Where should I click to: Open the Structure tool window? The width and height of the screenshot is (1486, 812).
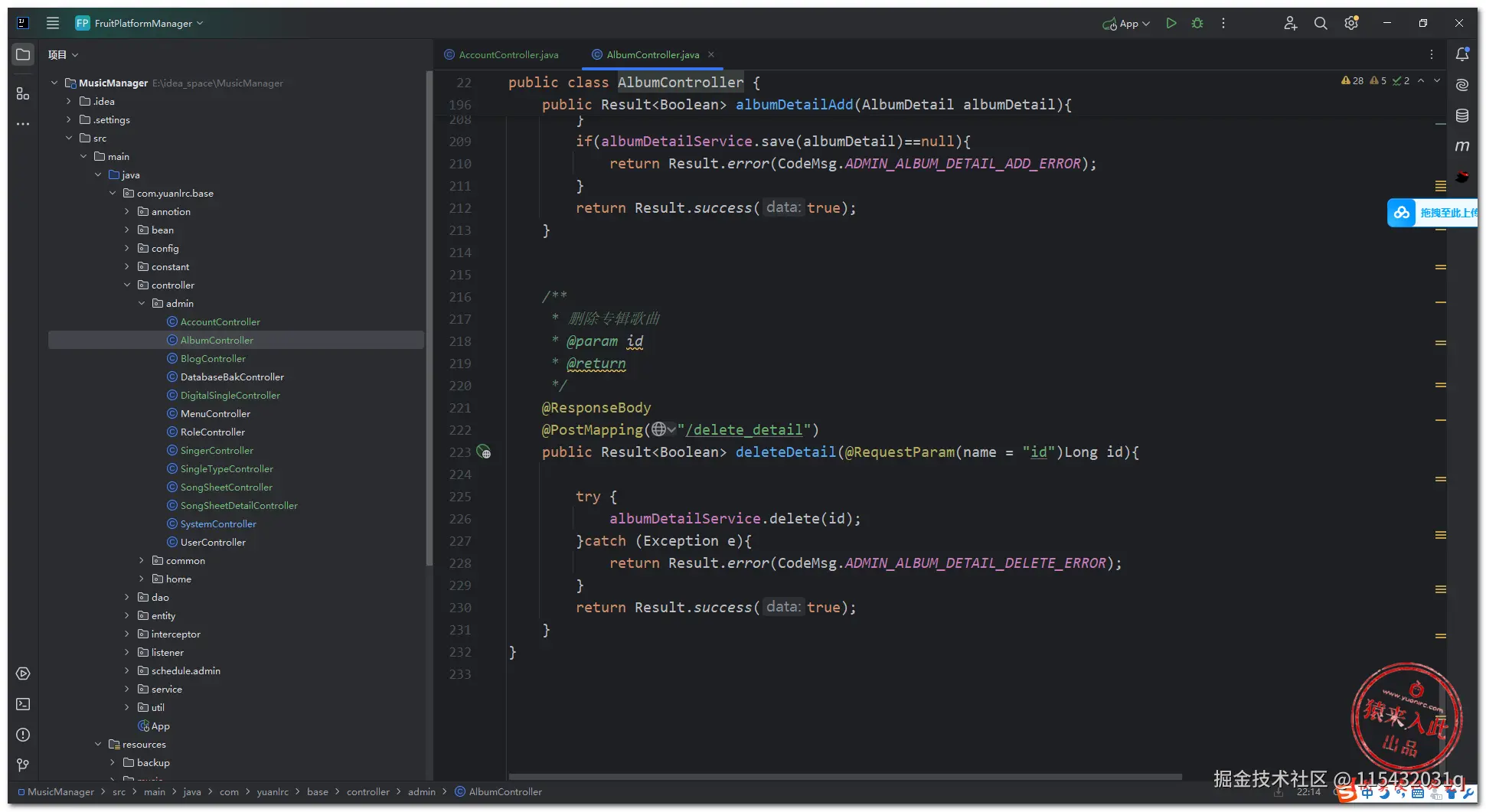[x=23, y=93]
